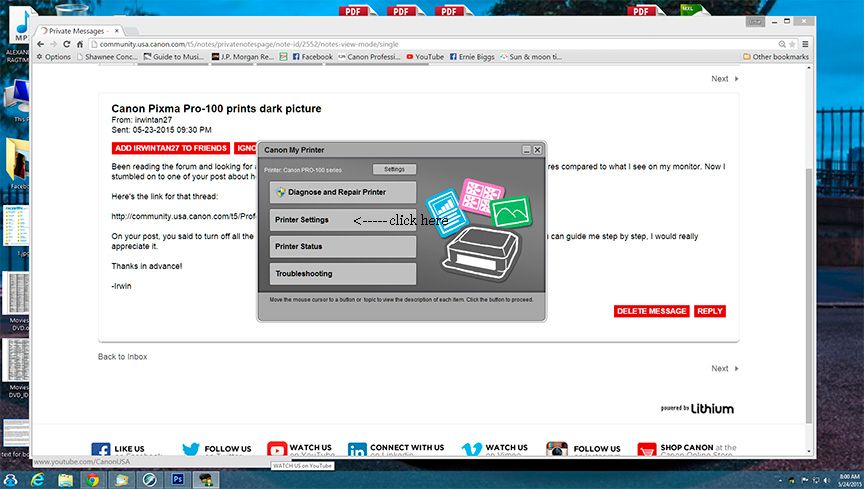Click the Delete Message button
The image size is (864, 489).
651,311
